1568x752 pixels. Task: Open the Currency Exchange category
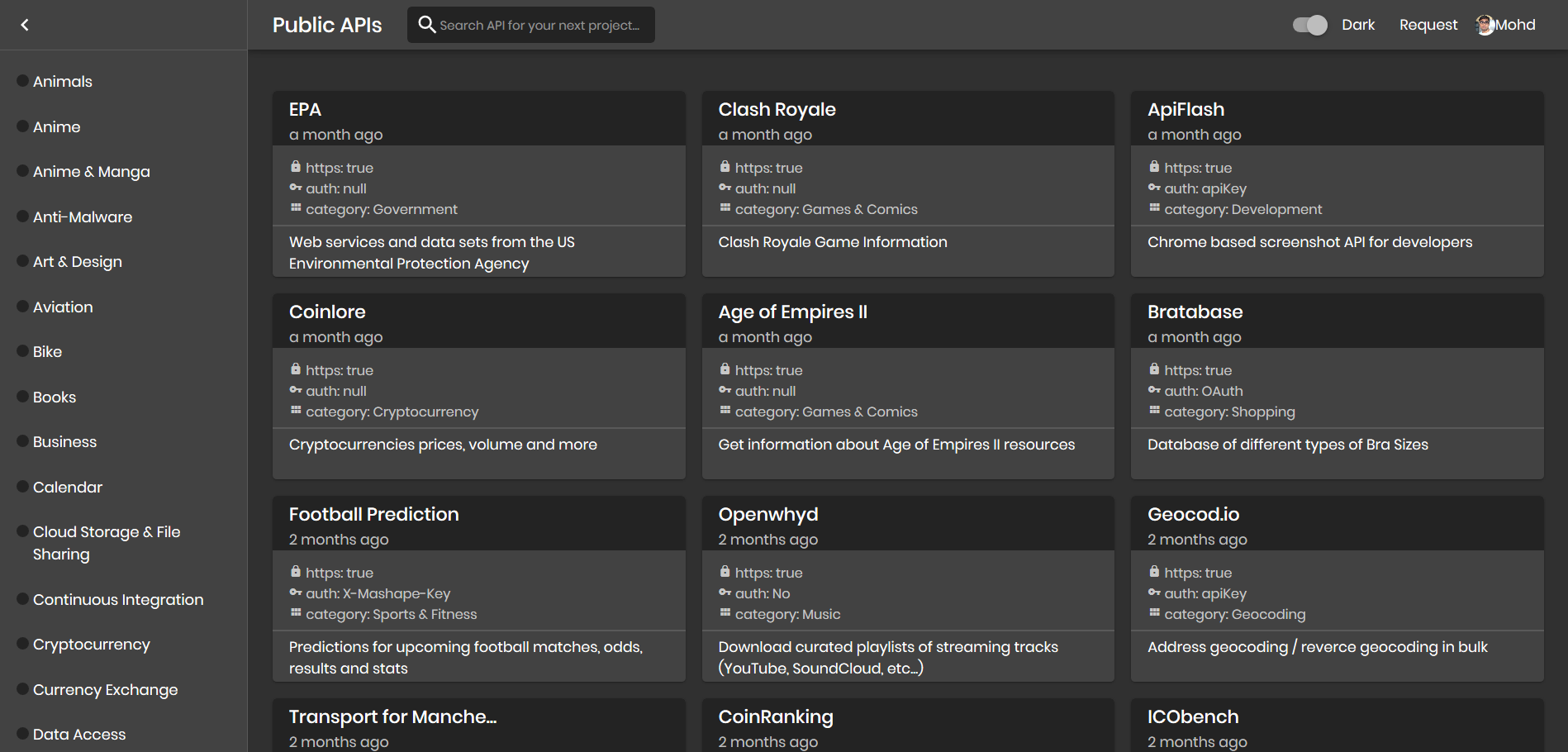106,690
